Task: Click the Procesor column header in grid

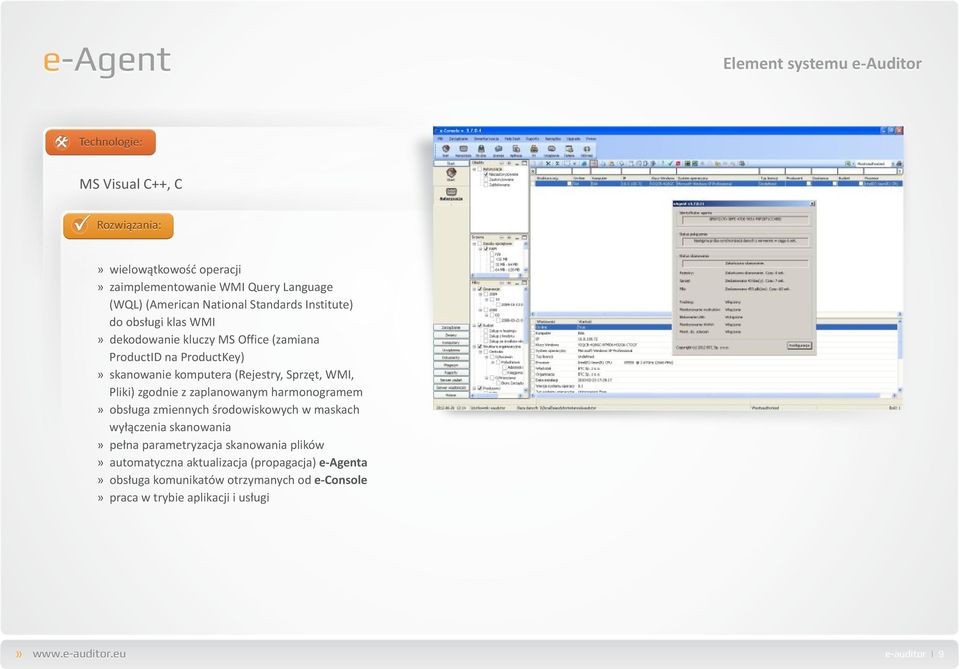Action: (x=882, y=178)
